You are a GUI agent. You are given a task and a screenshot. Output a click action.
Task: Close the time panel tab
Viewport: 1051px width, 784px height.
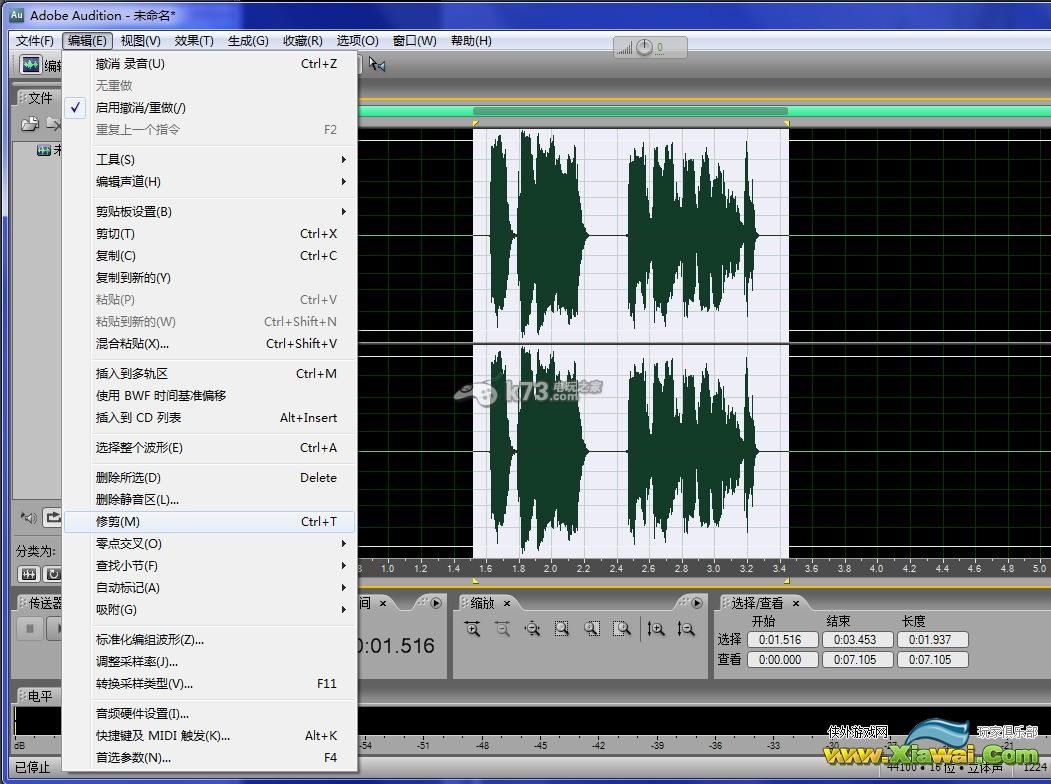[383, 603]
